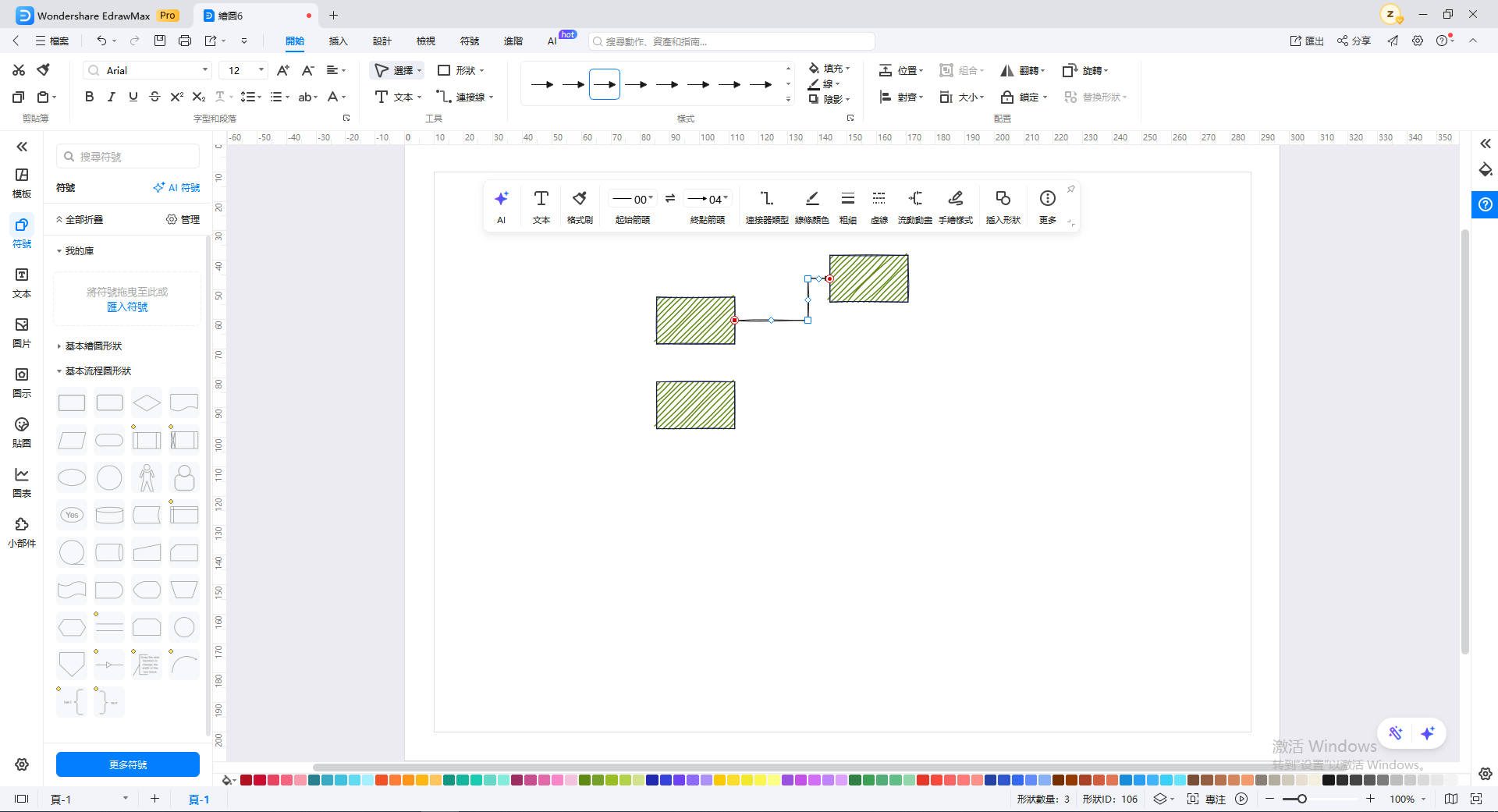Screen dimensions: 1498x812
Task: Click the Import Symbols link
Action: [x=127, y=307]
